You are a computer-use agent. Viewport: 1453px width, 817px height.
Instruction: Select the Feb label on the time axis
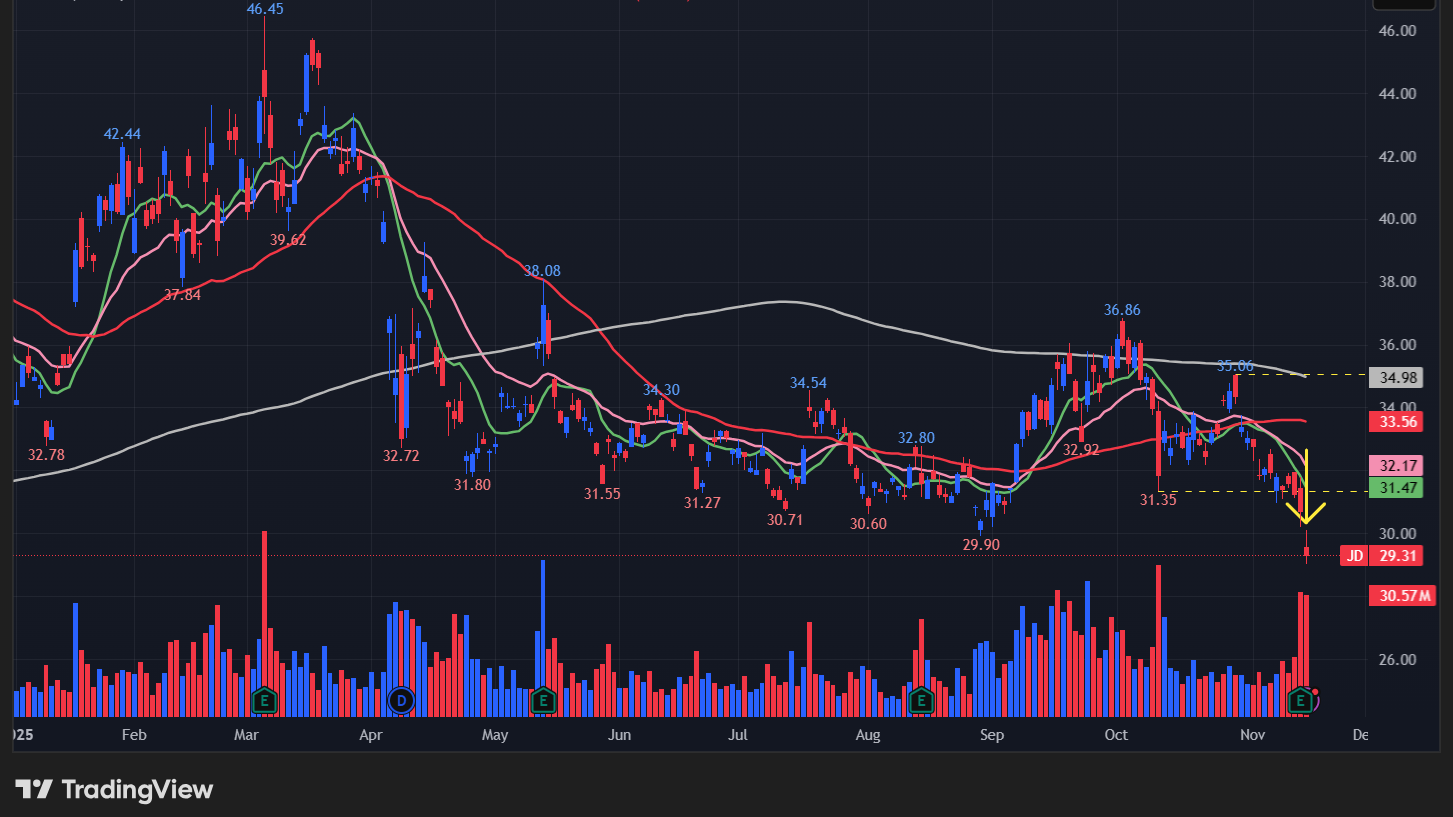click(133, 735)
